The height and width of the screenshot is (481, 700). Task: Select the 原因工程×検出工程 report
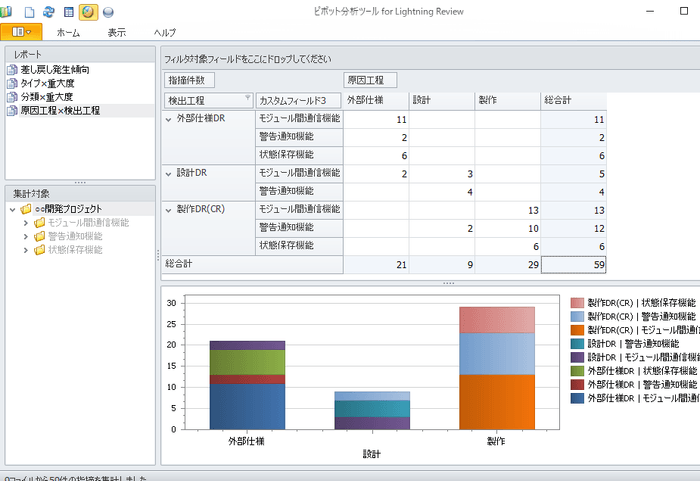tap(60, 111)
